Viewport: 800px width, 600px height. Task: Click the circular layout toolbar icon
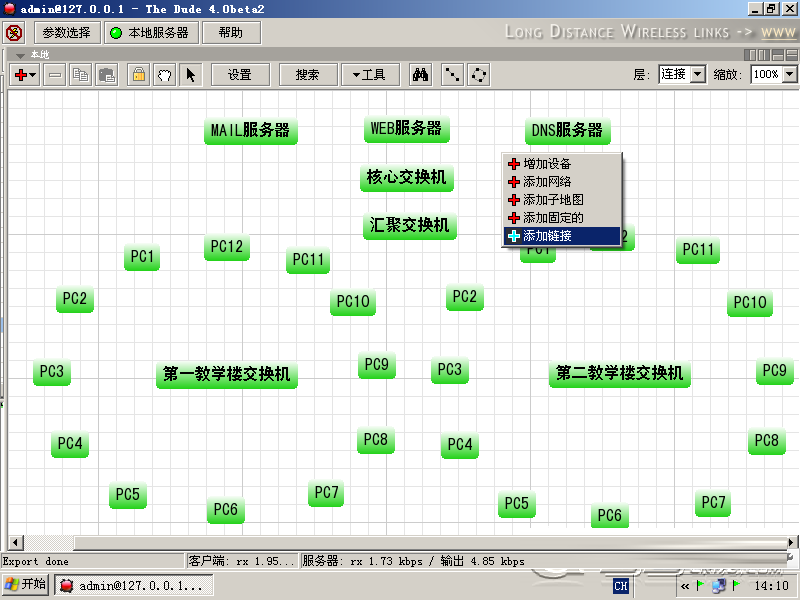click(479, 75)
